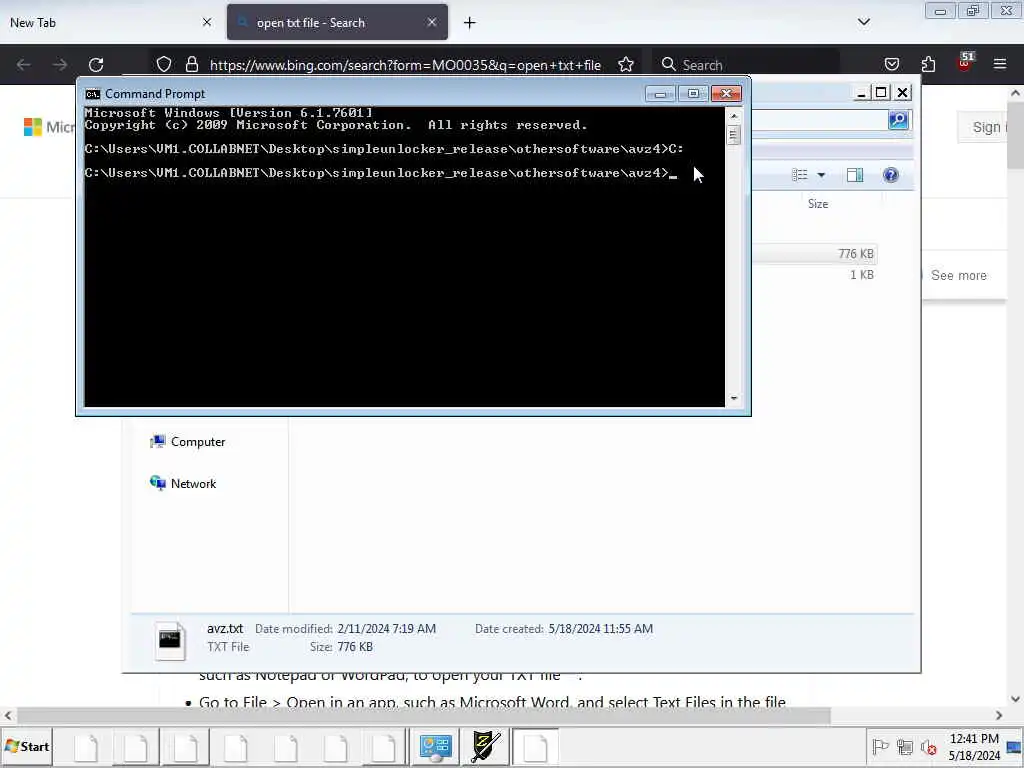The width and height of the screenshot is (1024, 768).
Task: Click 'Date created: 5/18/2024 11:55 AM' value
Action: (x=601, y=629)
